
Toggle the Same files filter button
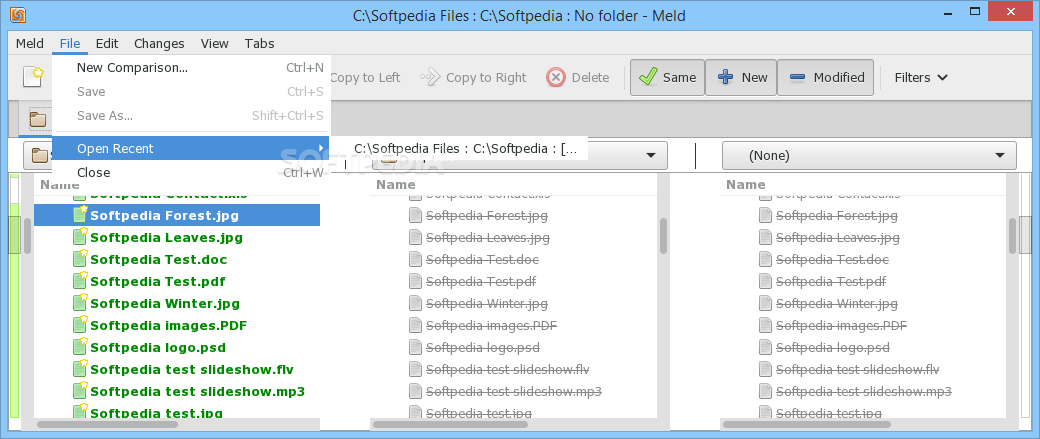(667, 78)
